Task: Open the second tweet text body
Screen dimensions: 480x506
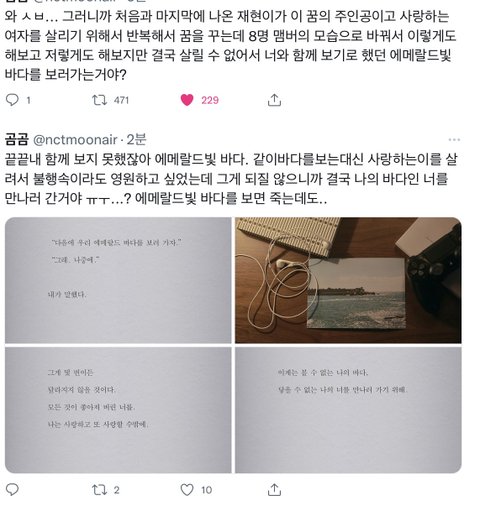Action: point(231,179)
